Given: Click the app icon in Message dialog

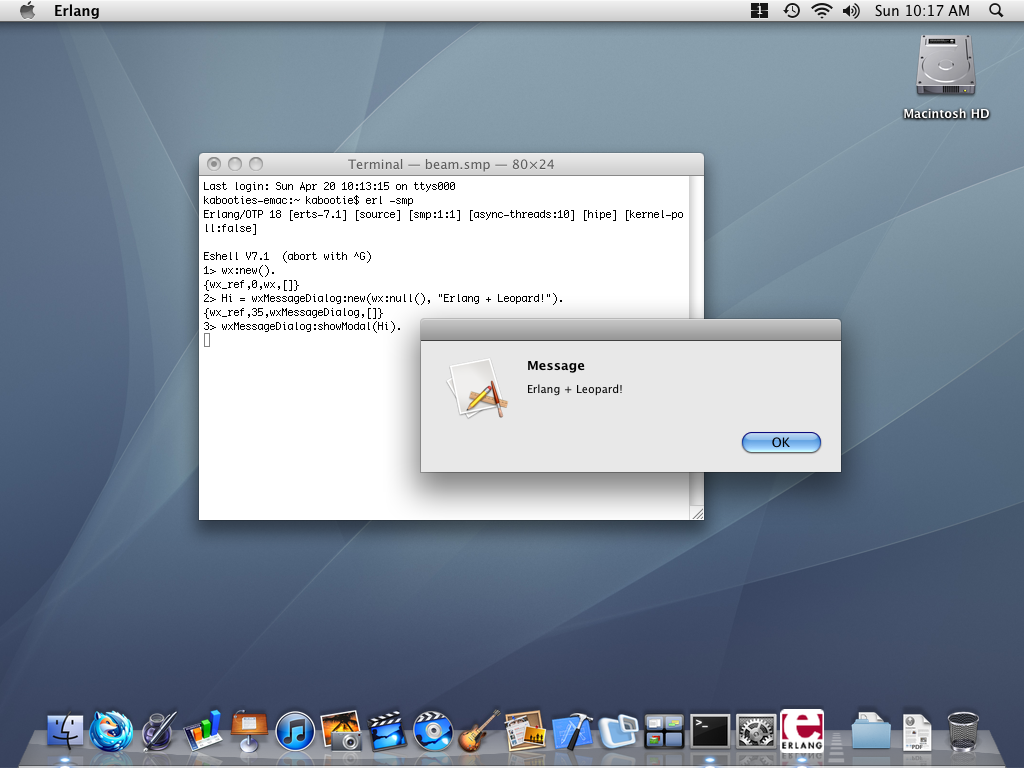Looking at the screenshot, I should coord(477,388).
